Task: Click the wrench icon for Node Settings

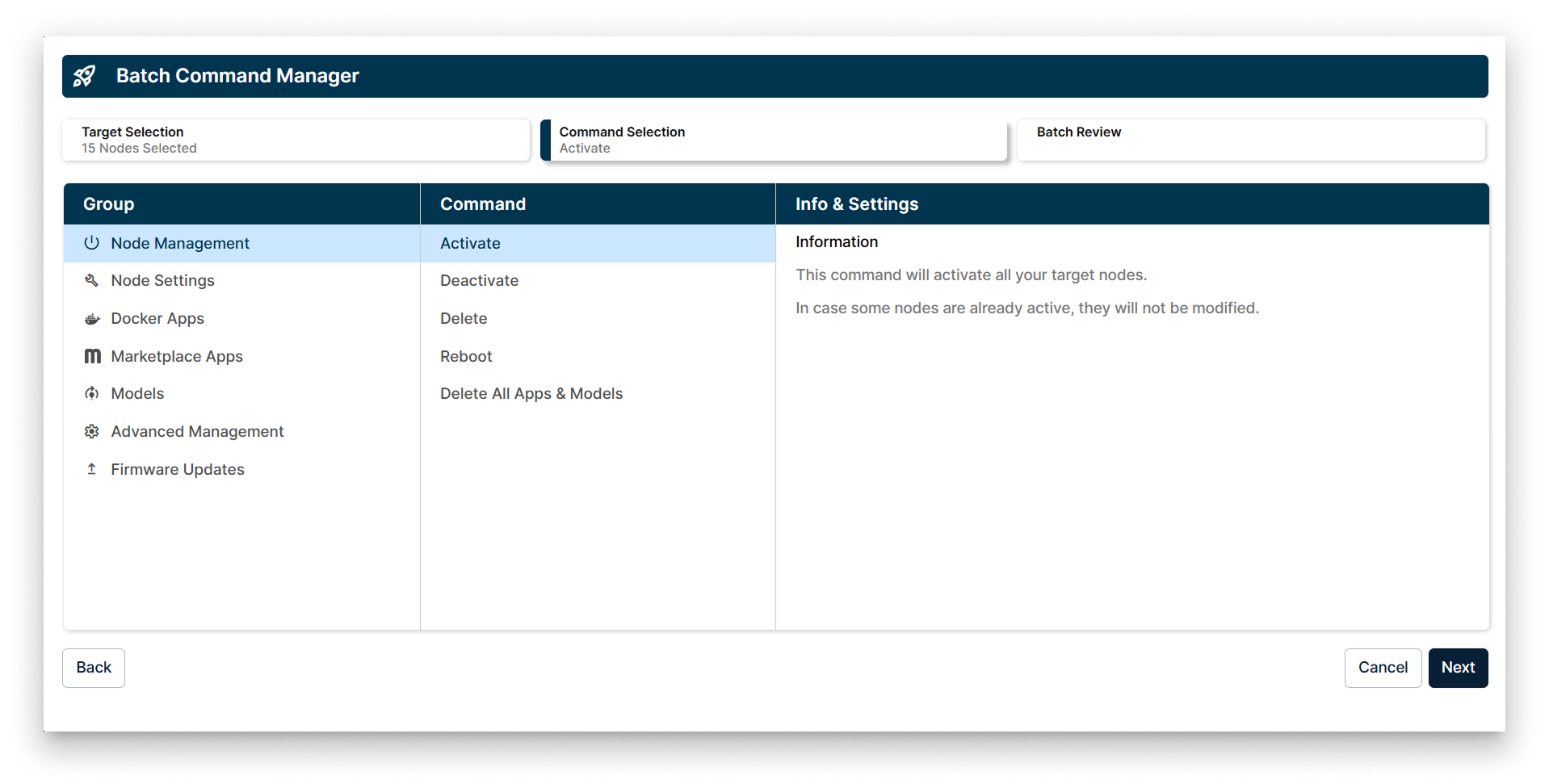Action: tap(91, 280)
